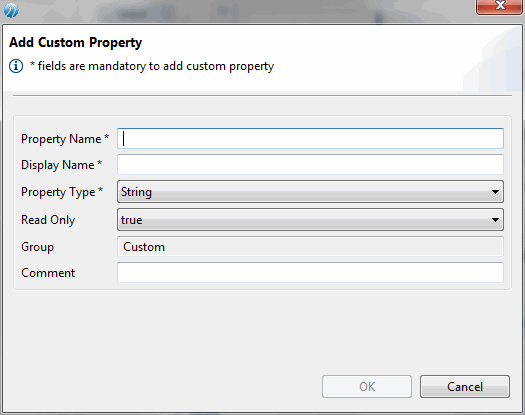
Task: Click the 'Property Type *' label
Action: [x=62, y=192]
